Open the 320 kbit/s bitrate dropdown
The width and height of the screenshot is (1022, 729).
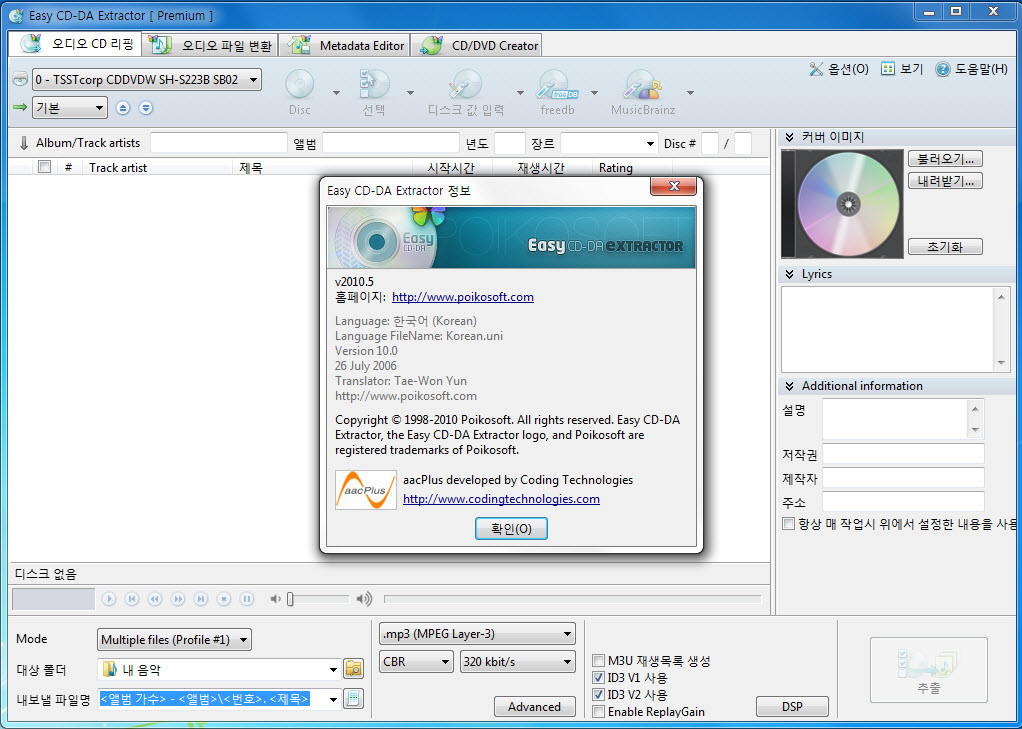[x=518, y=662]
